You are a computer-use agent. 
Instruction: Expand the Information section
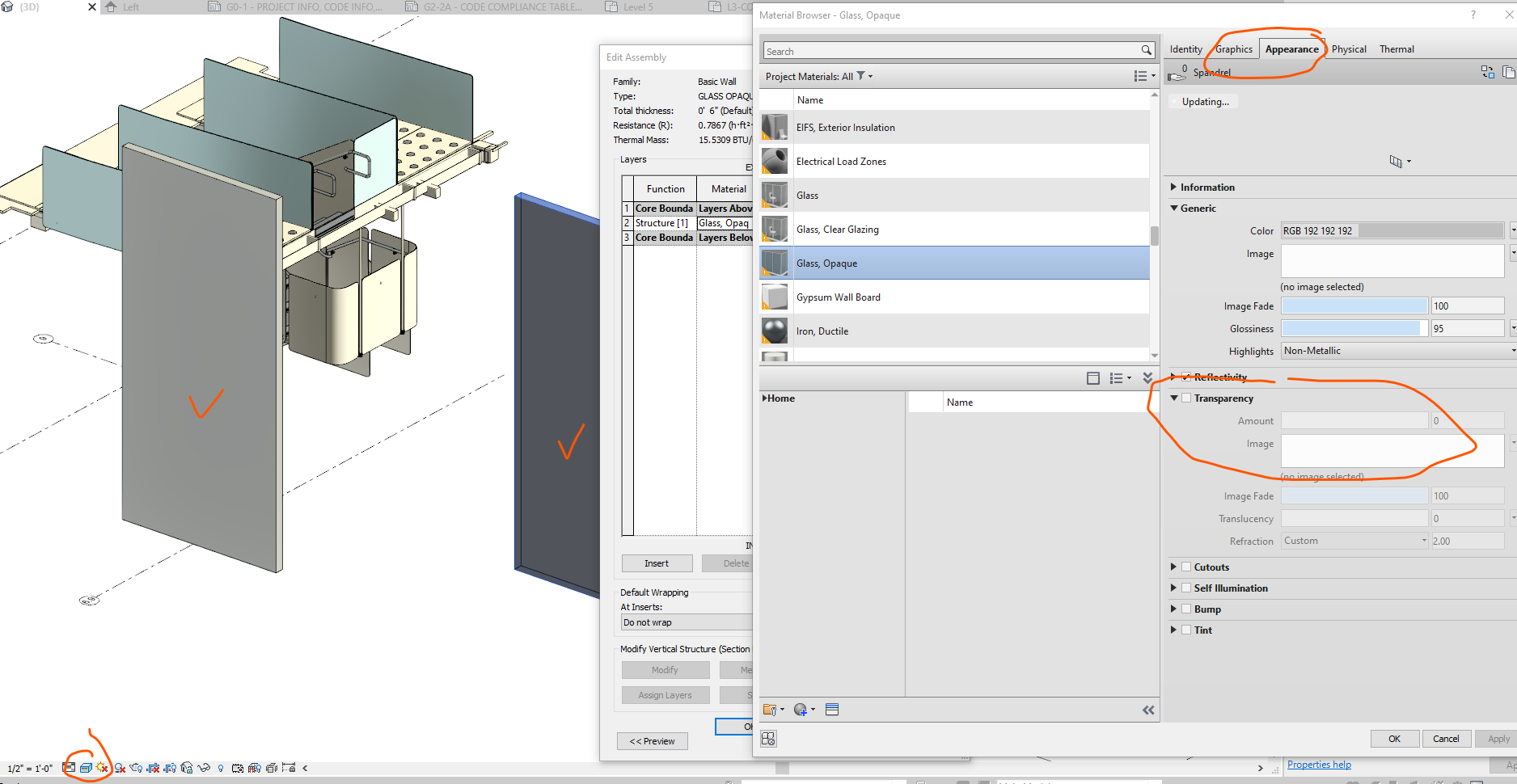click(1174, 187)
